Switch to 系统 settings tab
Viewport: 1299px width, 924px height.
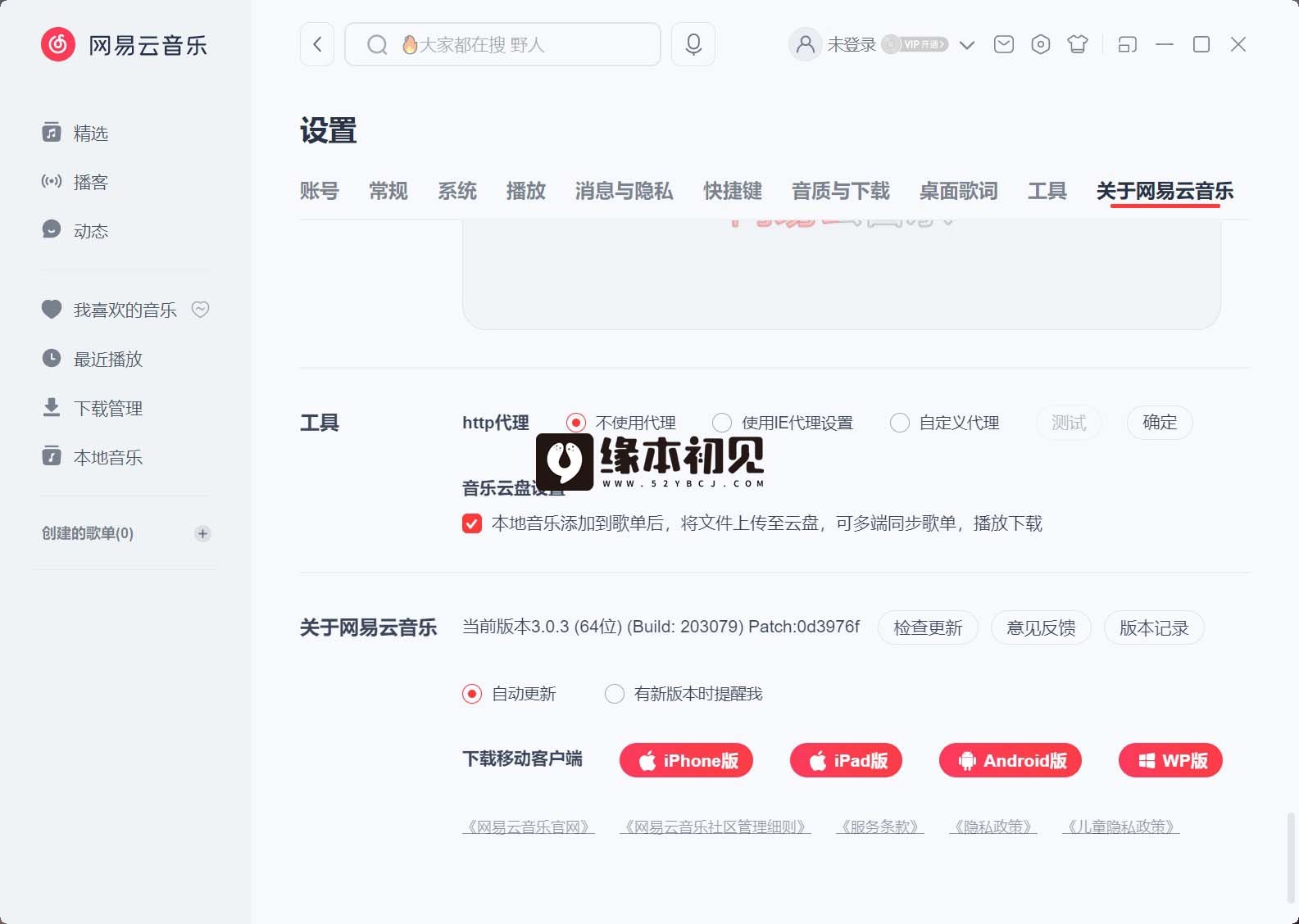(x=457, y=191)
